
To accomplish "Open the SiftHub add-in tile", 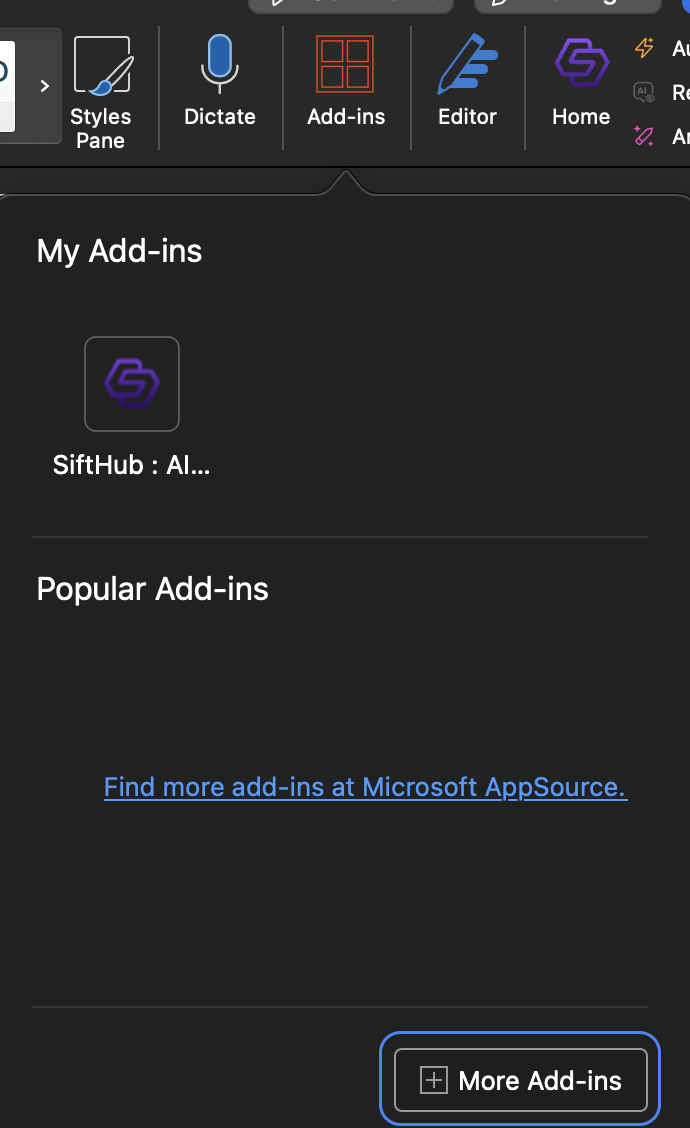I will pos(132,384).
